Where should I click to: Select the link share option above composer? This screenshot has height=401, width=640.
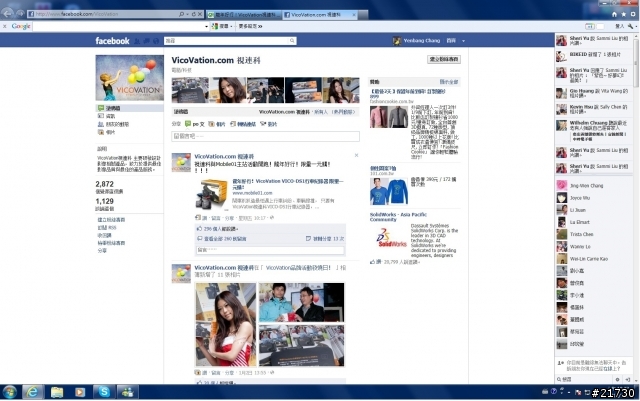243,124
